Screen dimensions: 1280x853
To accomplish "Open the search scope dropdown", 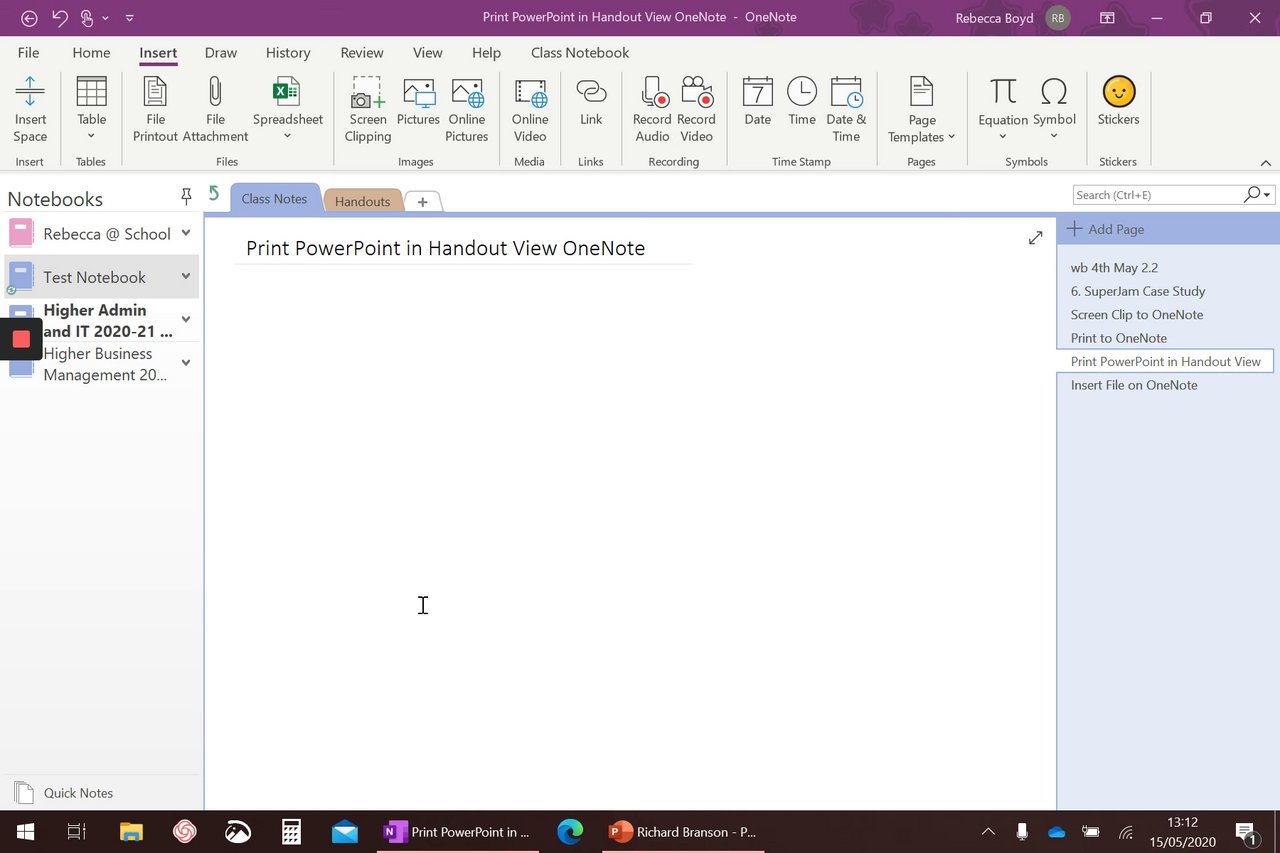I will point(1267,195).
